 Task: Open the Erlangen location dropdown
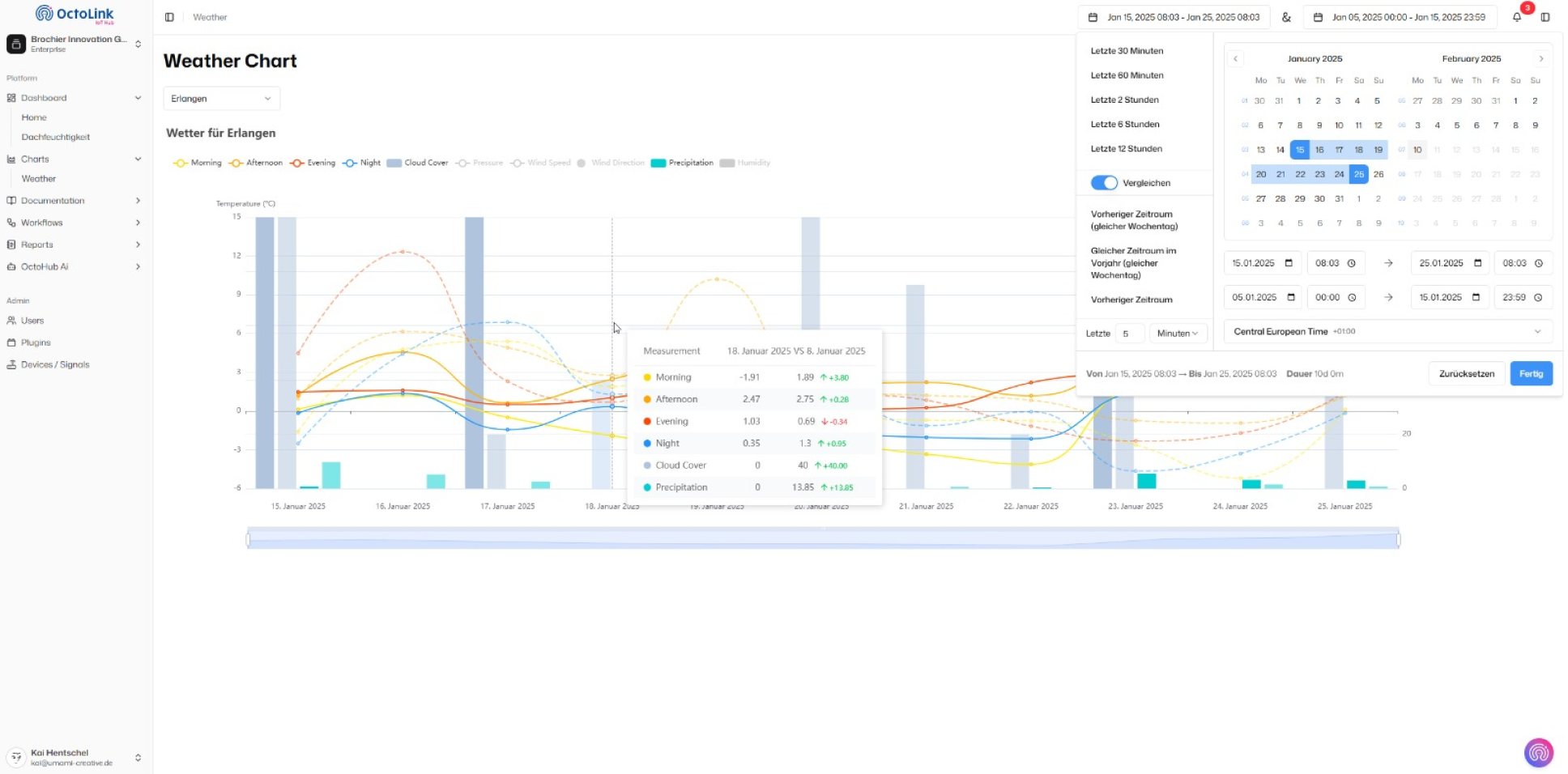[x=221, y=99]
